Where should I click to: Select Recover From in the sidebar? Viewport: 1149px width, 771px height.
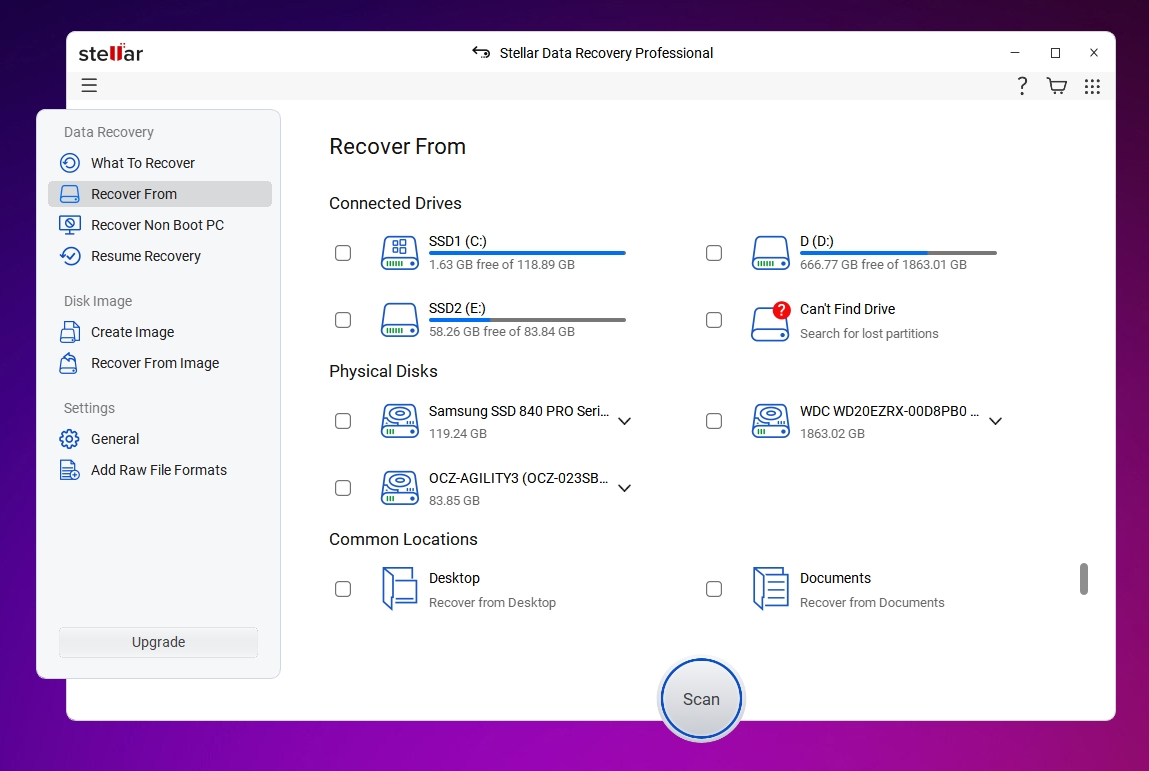tap(134, 193)
